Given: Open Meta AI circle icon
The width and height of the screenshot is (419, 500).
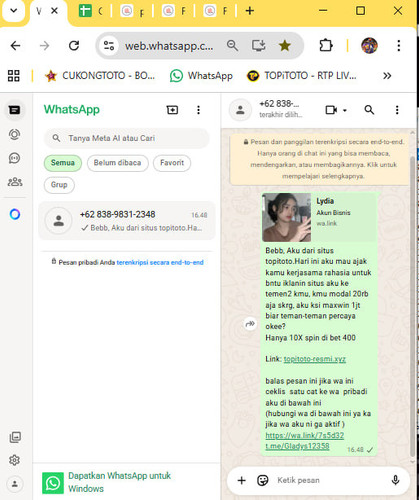Looking at the screenshot, I should pos(15,214).
